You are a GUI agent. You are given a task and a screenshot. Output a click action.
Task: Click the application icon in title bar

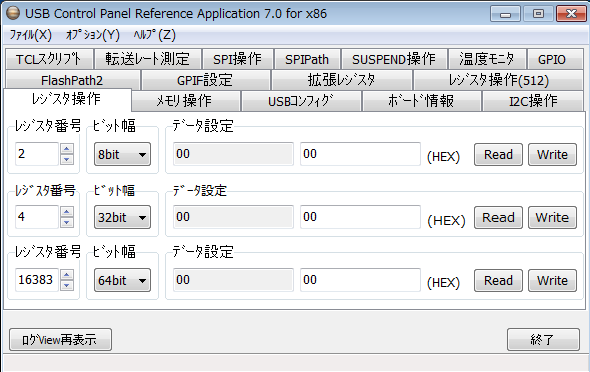(x=13, y=13)
